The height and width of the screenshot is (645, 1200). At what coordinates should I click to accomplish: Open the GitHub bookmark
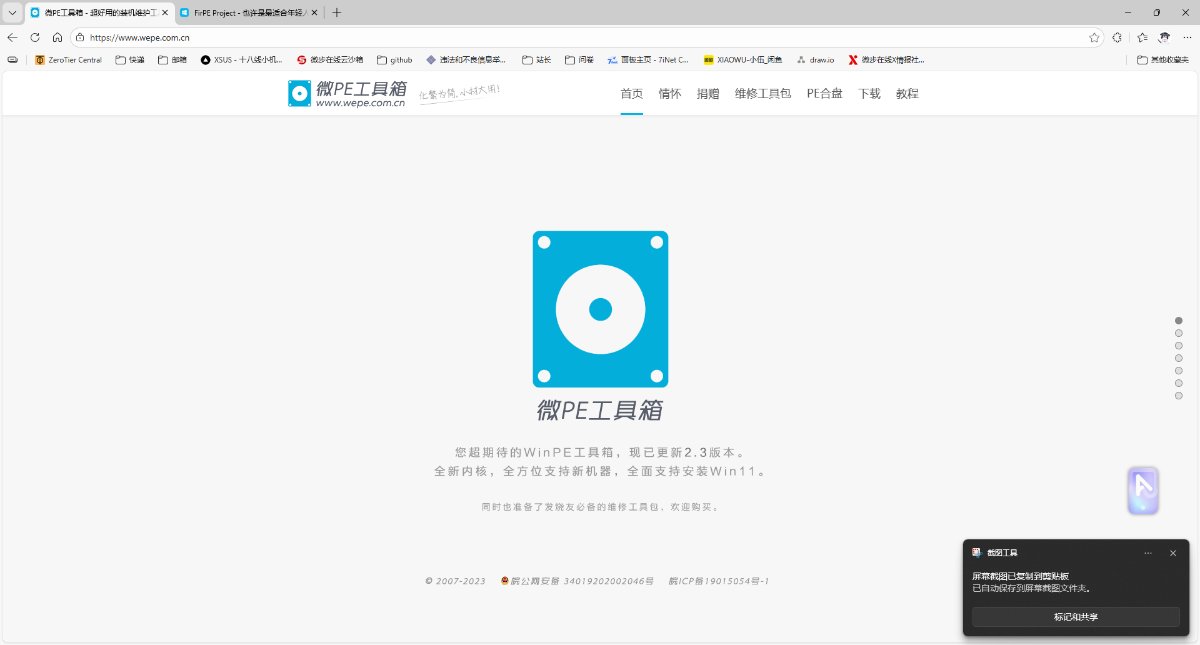point(394,60)
